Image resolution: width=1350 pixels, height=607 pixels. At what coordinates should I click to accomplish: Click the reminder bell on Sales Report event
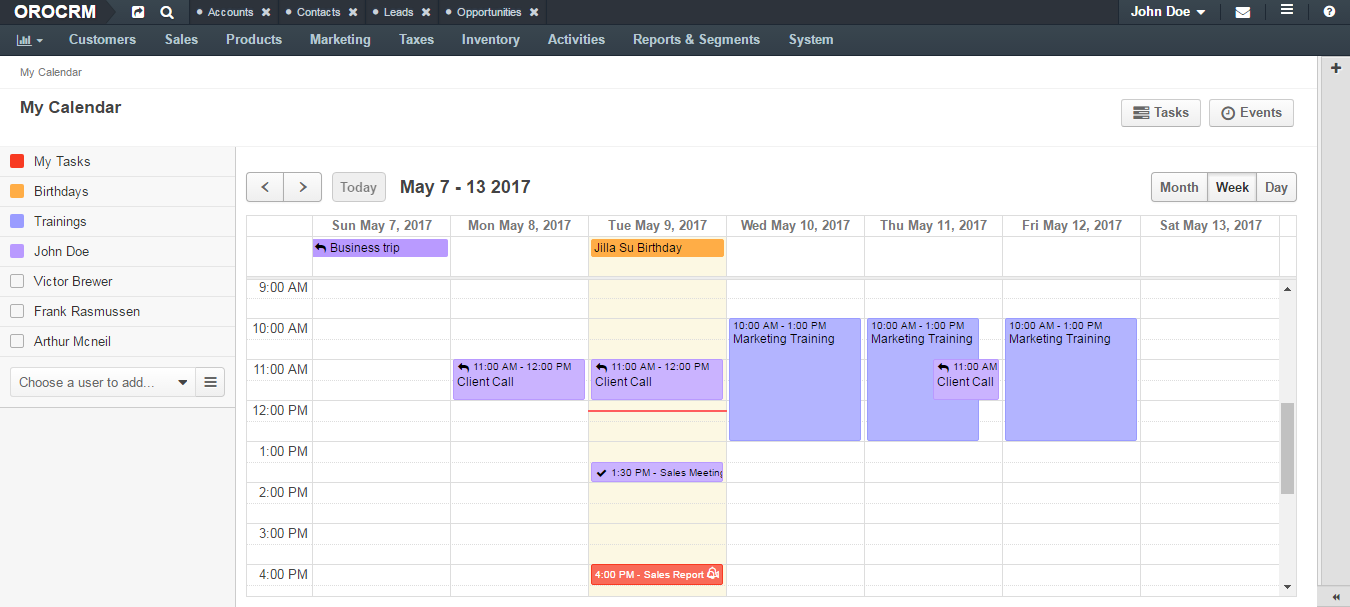click(712, 574)
